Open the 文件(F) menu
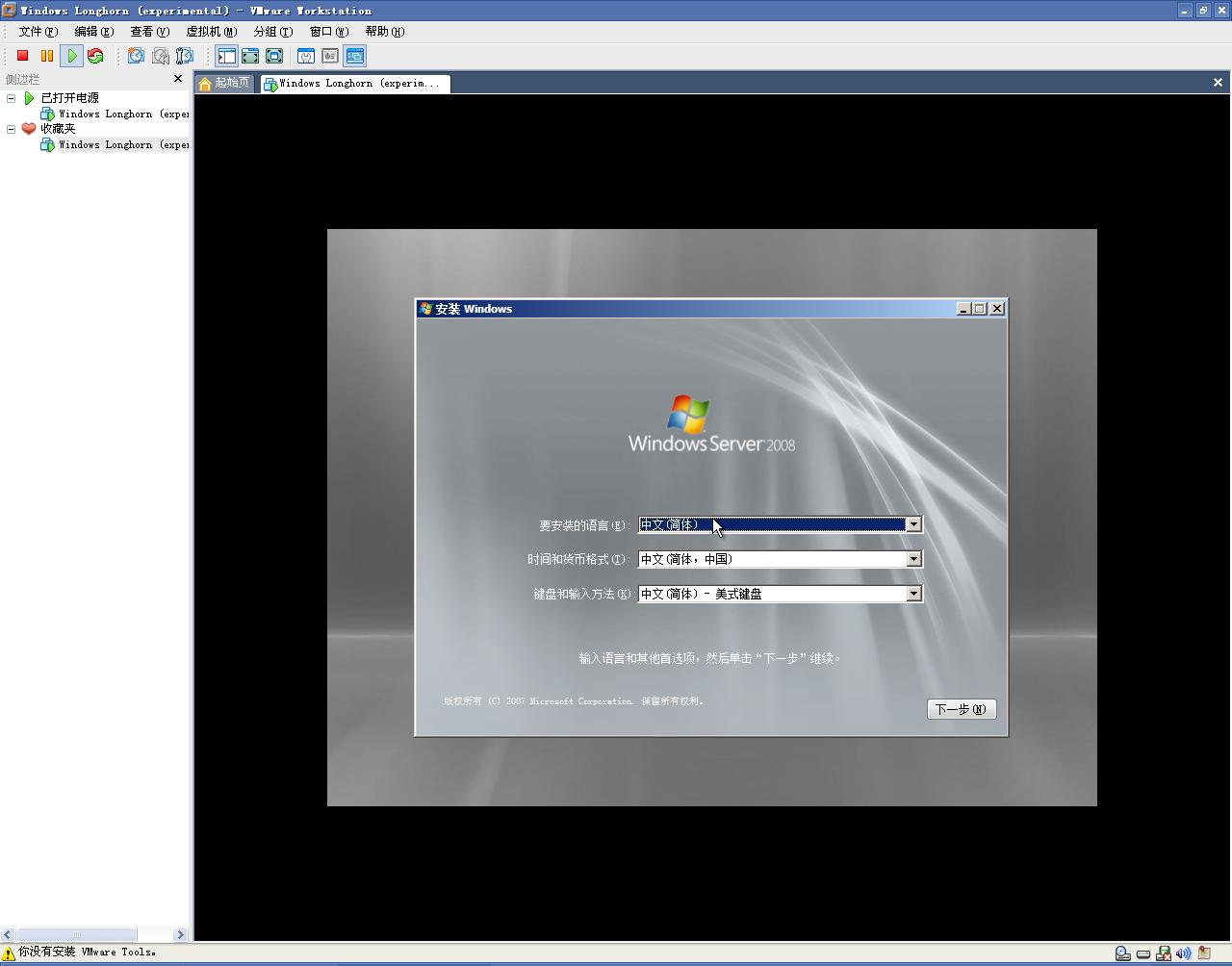The height and width of the screenshot is (966, 1232). (38, 32)
